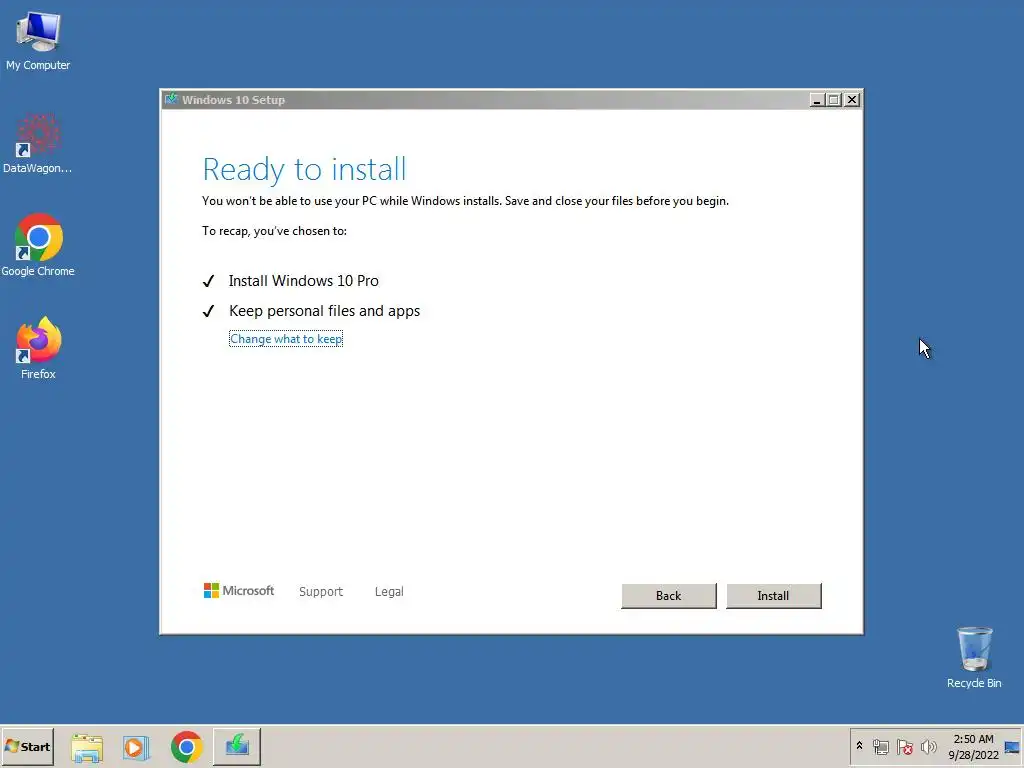Viewport: 1024px width, 768px height.
Task: Open Windows Media Player in taskbar
Action: 136,747
